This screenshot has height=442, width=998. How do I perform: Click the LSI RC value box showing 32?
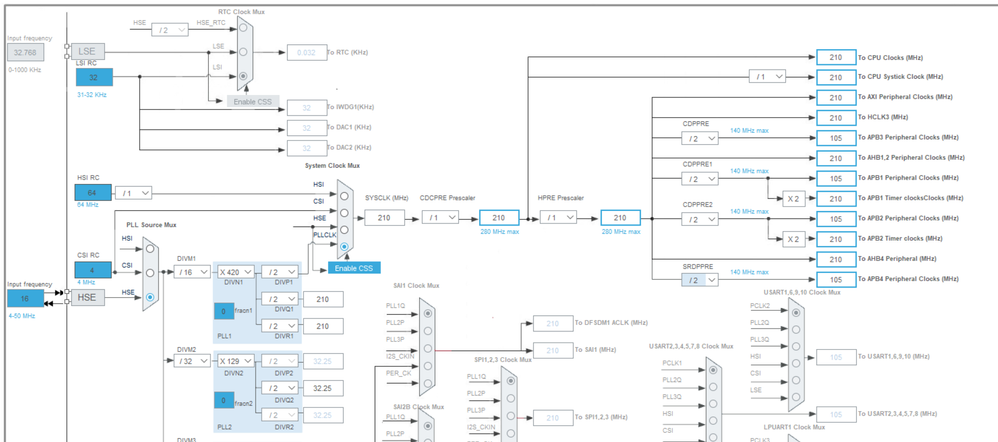[x=94, y=77]
